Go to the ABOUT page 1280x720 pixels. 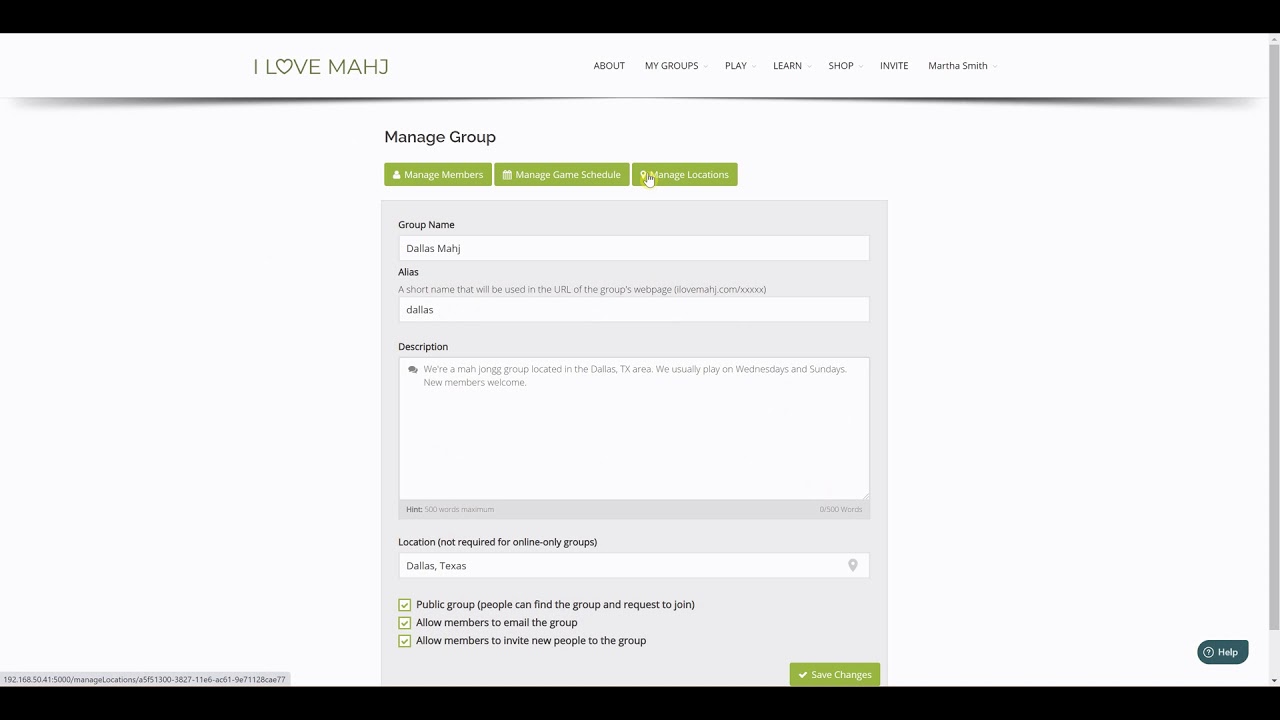coord(609,66)
